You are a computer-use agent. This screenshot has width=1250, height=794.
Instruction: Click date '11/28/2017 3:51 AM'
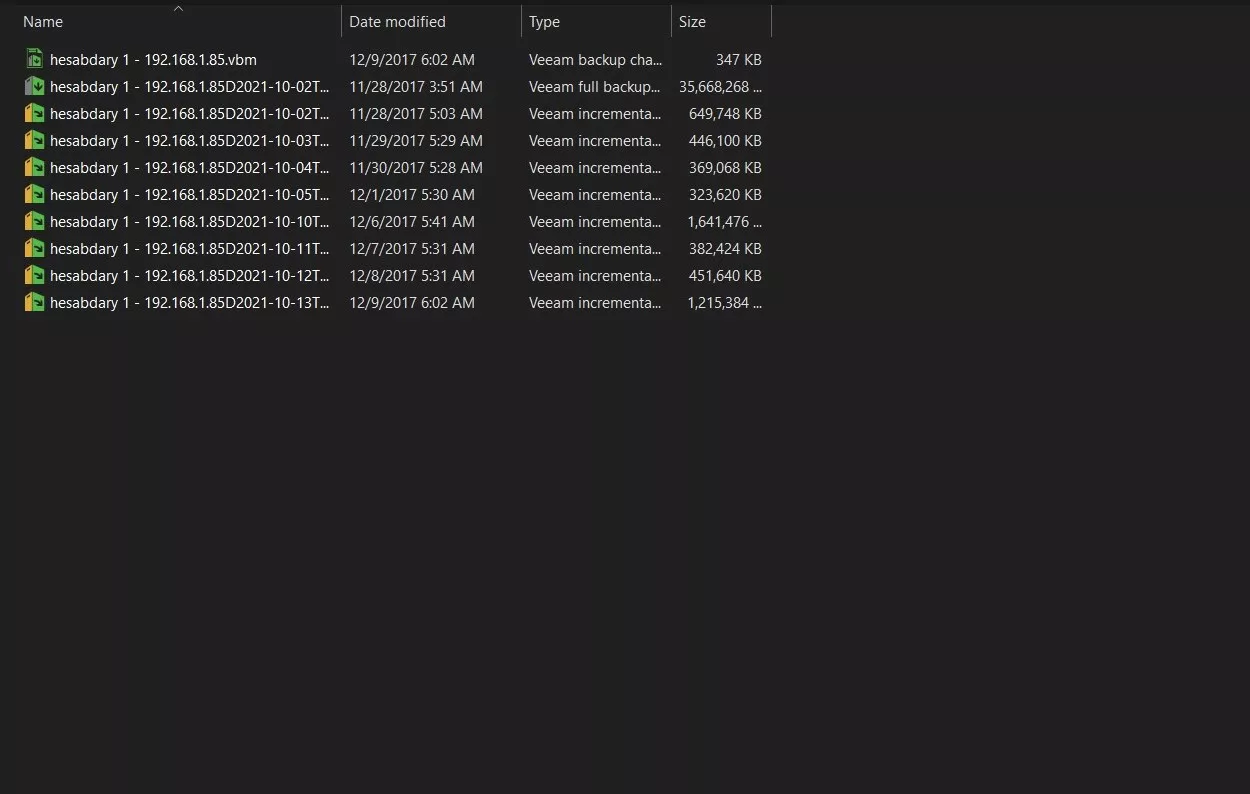416,87
